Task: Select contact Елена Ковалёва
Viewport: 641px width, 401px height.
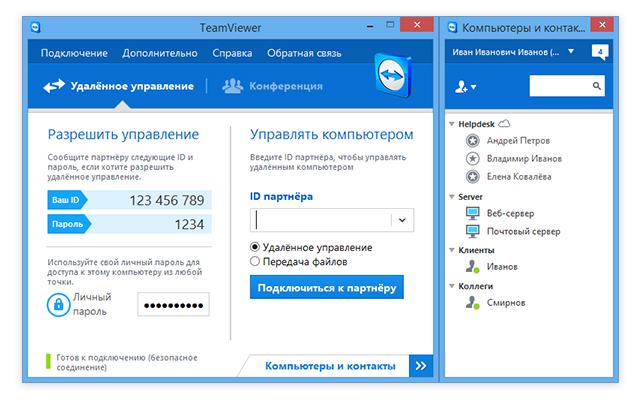Action: pos(519,177)
